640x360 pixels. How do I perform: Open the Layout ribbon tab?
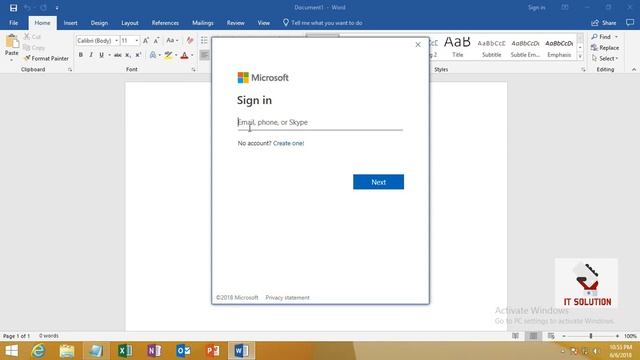point(130,23)
